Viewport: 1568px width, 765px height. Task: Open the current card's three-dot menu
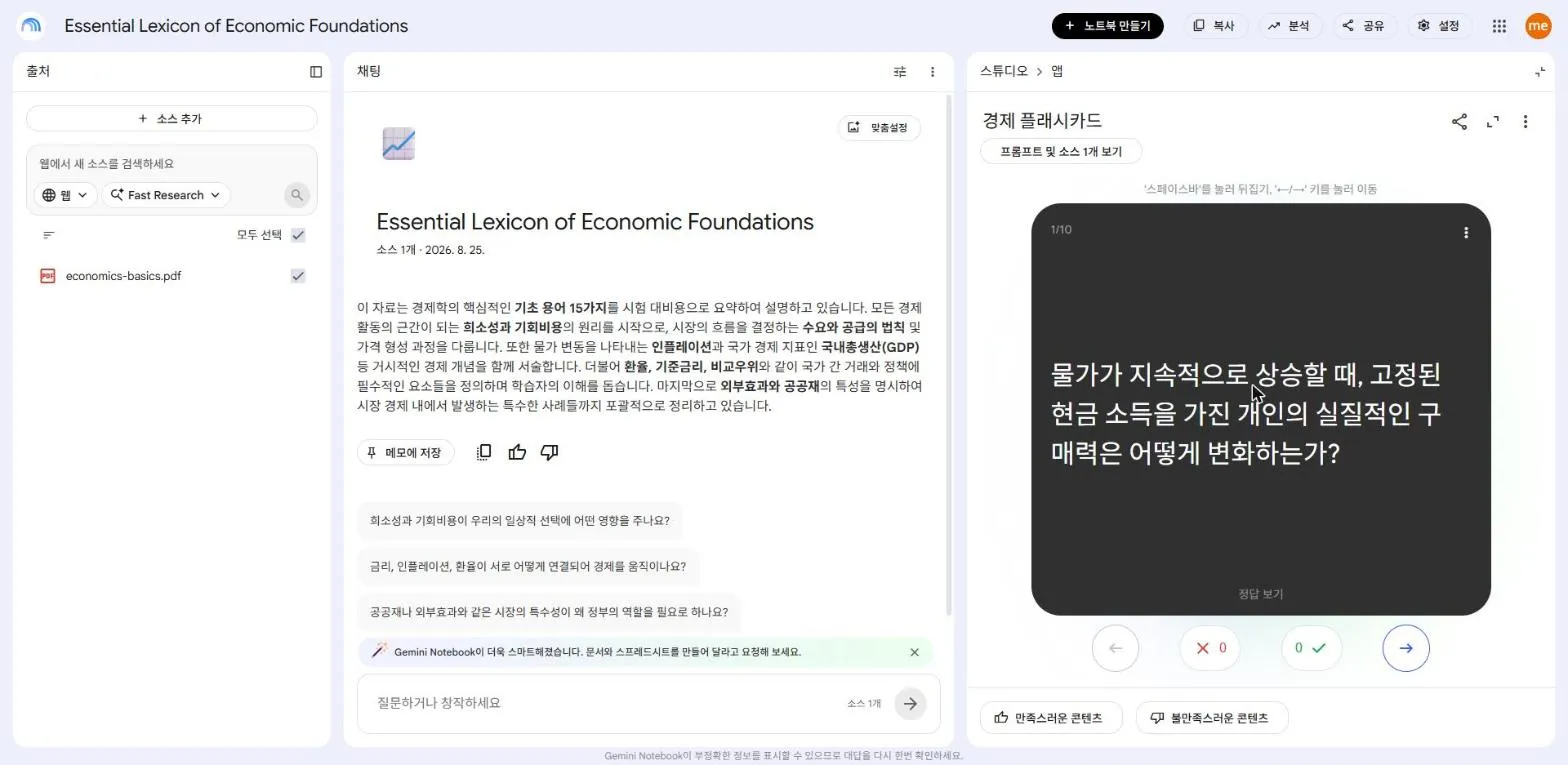(1466, 233)
